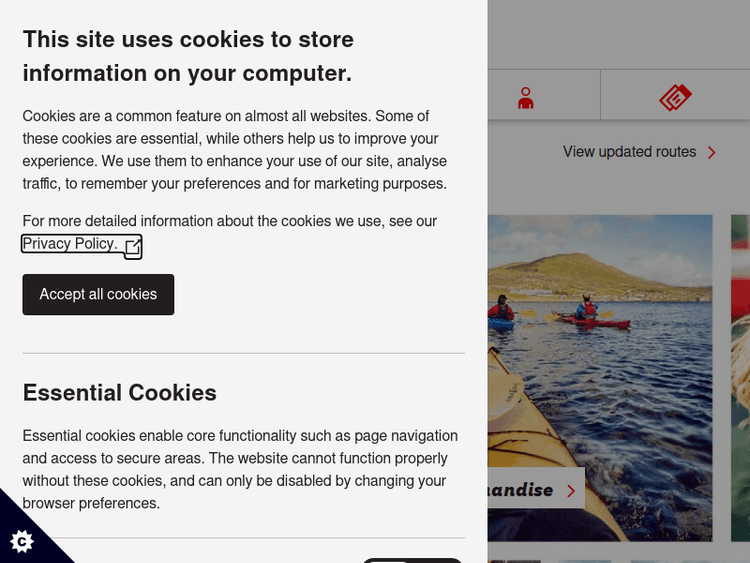The width and height of the screenshot is (750, 563).
Task: Open the Privacy Policy link
Action: coord(69,244)
